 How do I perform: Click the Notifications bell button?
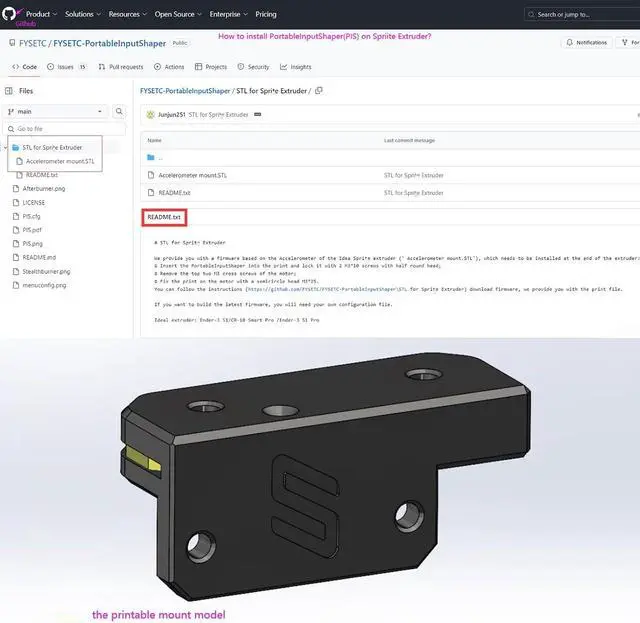pyautogui.click(x=587, y=42)
